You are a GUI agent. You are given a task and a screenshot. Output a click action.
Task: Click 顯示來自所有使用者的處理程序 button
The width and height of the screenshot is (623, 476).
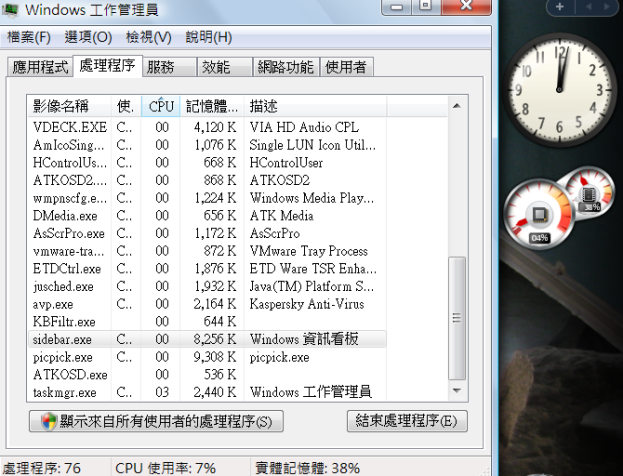(x=156, y=421)
